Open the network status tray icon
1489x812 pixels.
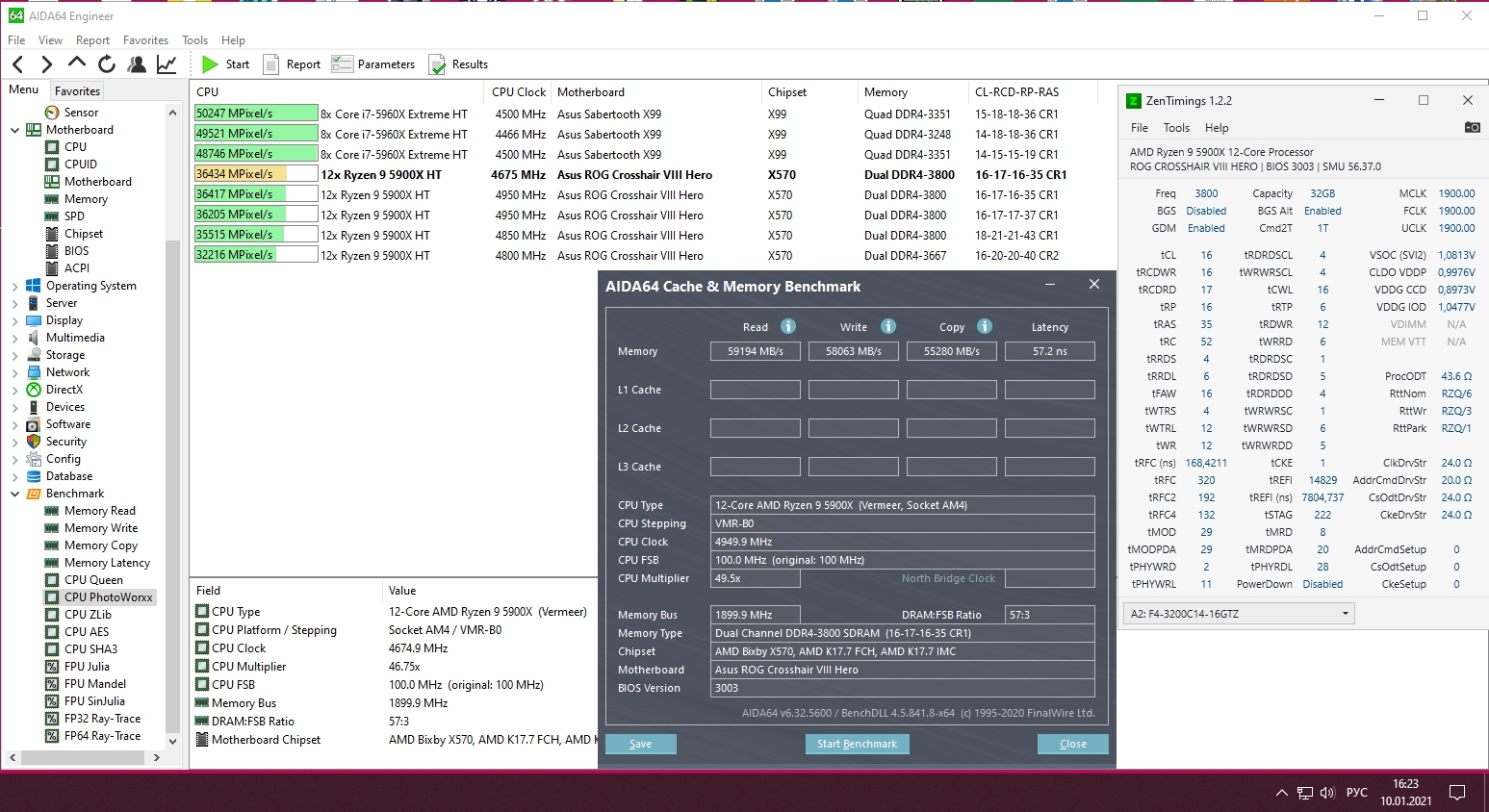1305,793
